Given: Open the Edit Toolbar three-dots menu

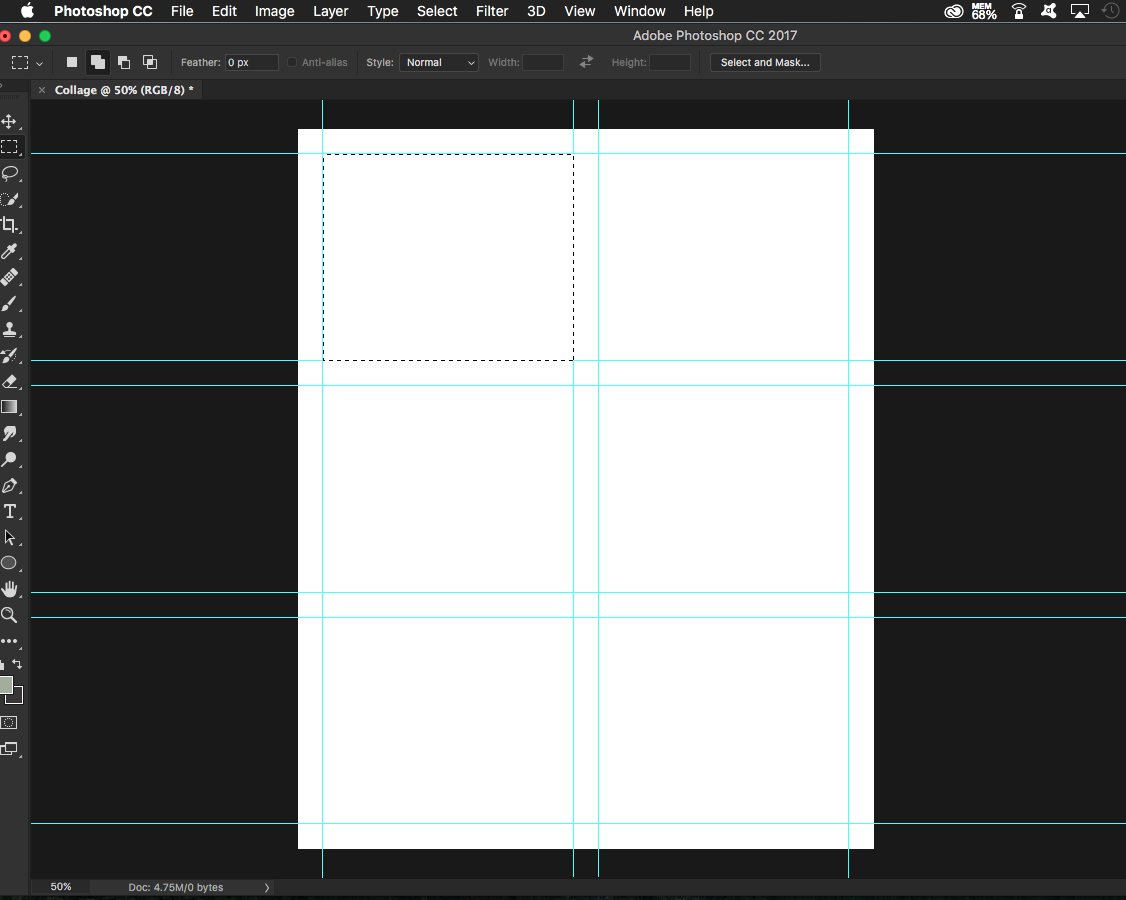Looking at the screenshot, I should tap(9, 641).
